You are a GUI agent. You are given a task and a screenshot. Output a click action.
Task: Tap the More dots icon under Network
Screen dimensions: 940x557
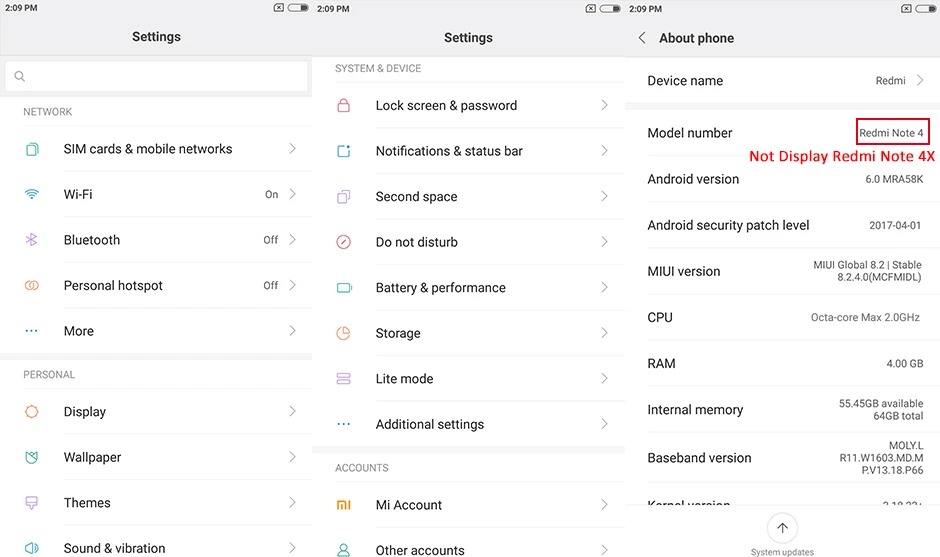32,331
